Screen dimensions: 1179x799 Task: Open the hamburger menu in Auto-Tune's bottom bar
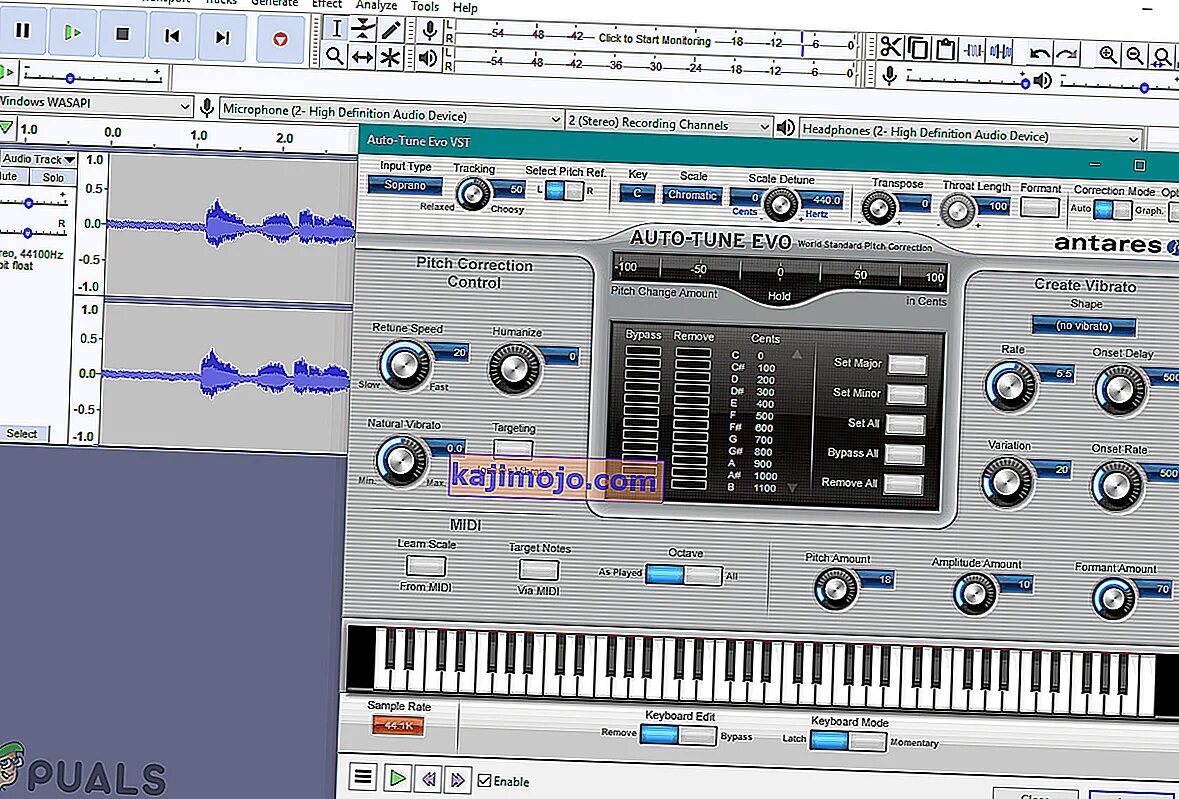(x=361, y=780)
